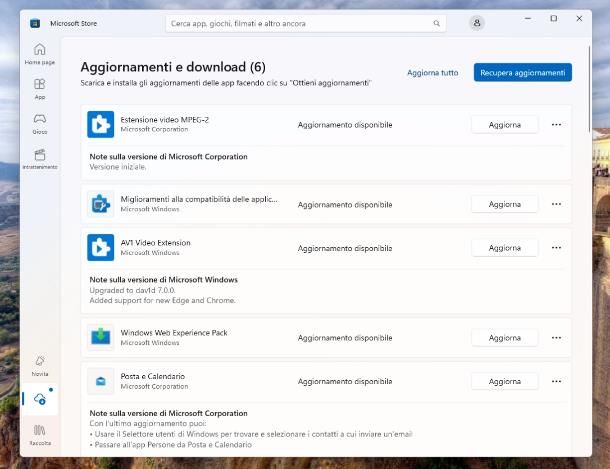610x469 pixels.
Task: Maximize the Microsoft Store window
Action: pyautogui.click(x=554, y=18)
